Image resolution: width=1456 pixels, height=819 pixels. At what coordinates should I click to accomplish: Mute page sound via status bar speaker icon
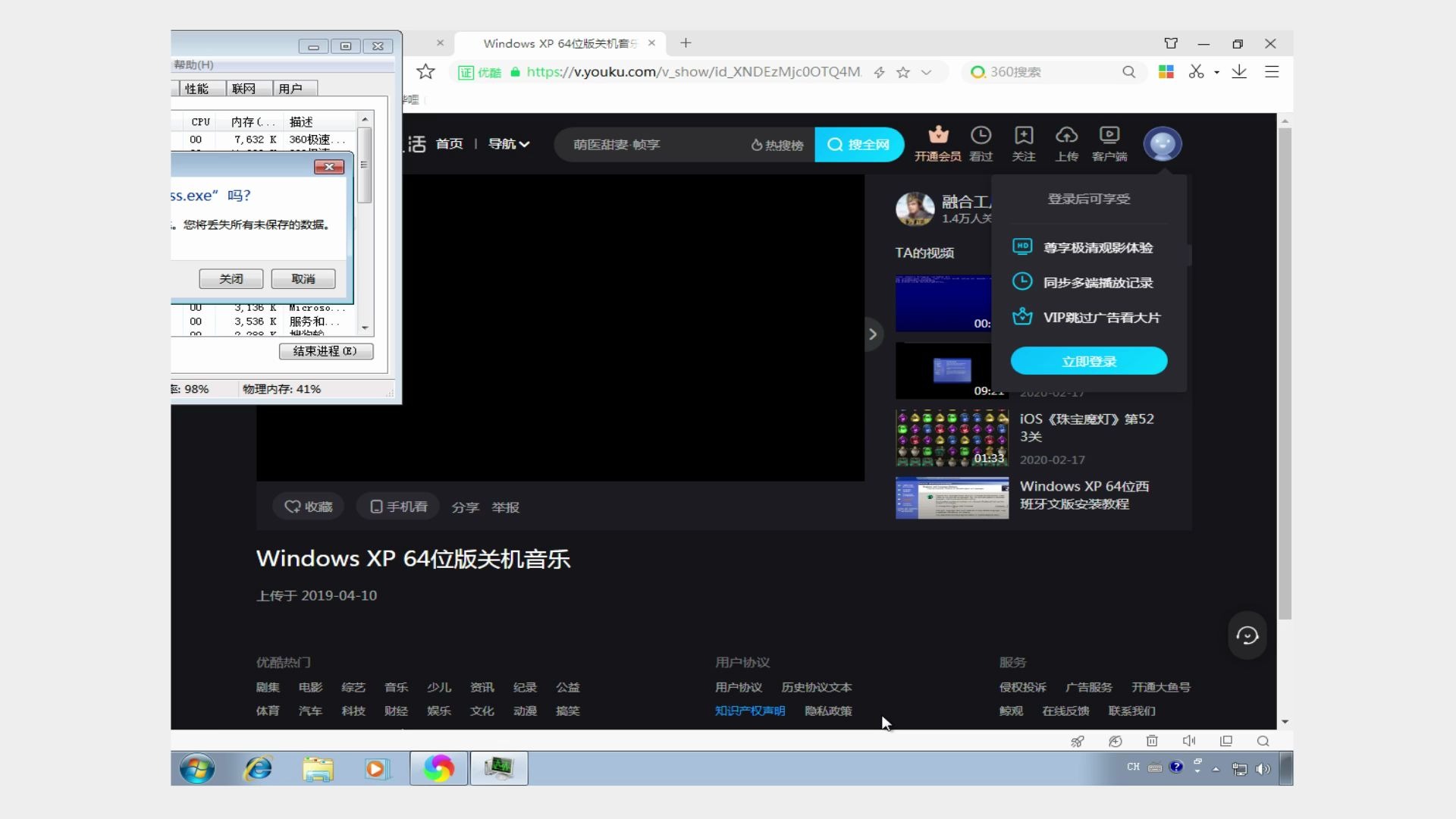(1188, 741)
